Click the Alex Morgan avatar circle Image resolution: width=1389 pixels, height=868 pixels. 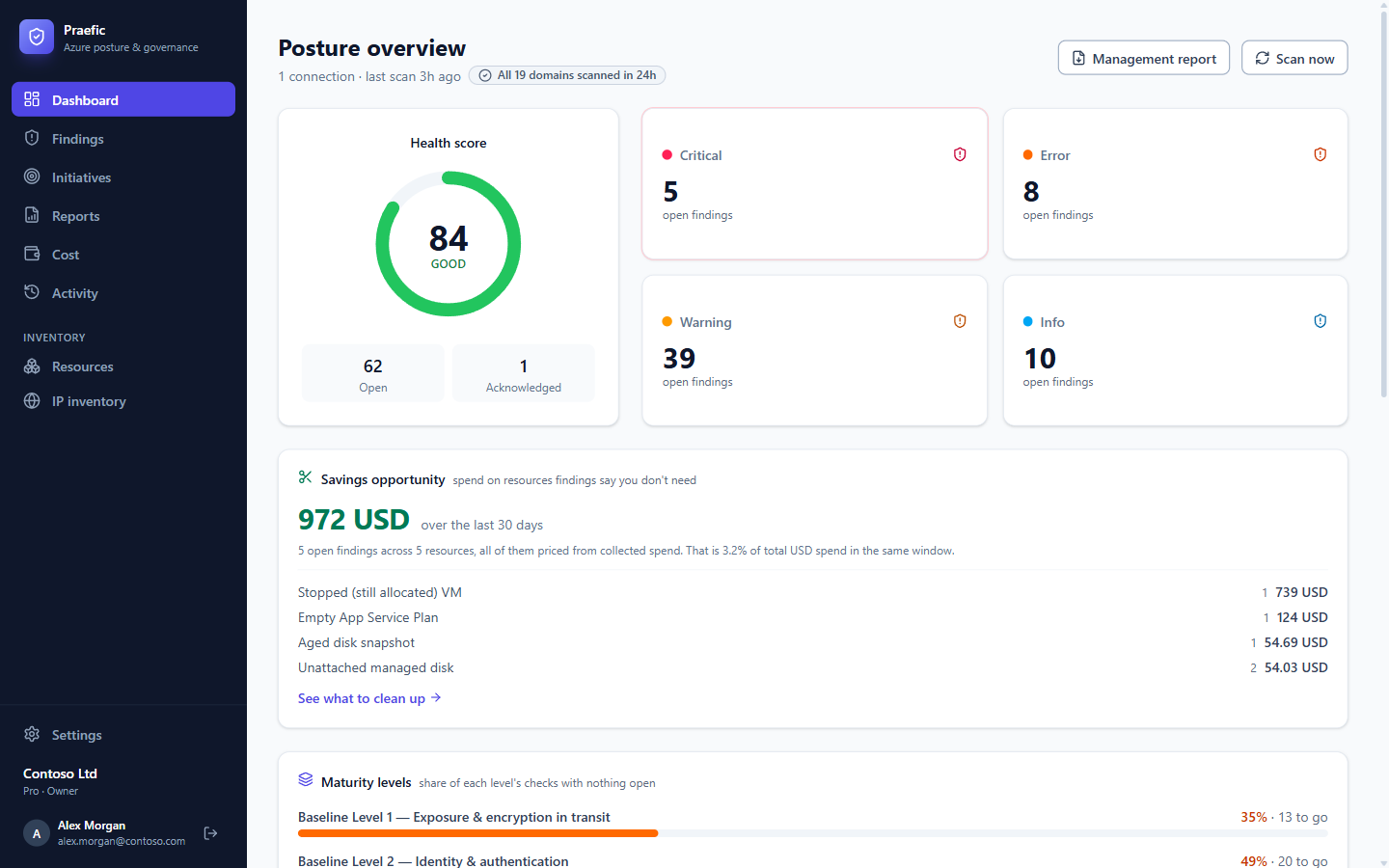[37, 833]
